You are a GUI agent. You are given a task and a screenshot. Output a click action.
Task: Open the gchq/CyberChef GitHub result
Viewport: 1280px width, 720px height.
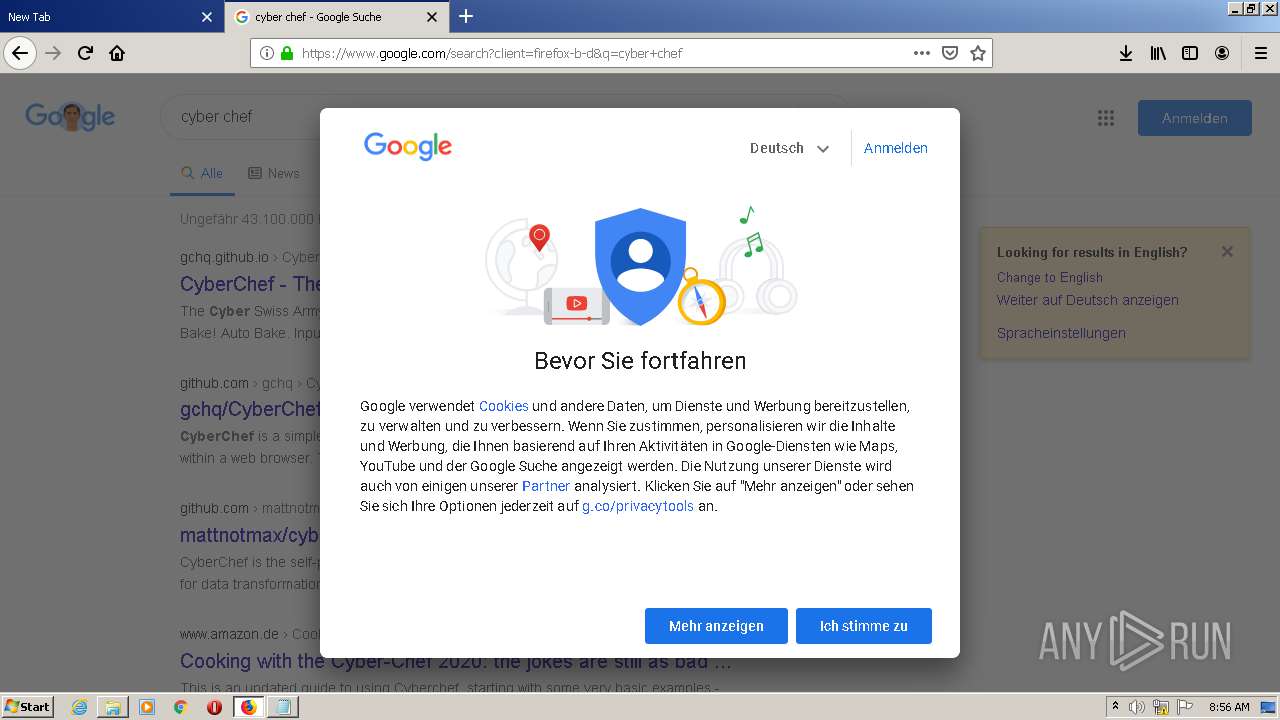pos(250,409)
